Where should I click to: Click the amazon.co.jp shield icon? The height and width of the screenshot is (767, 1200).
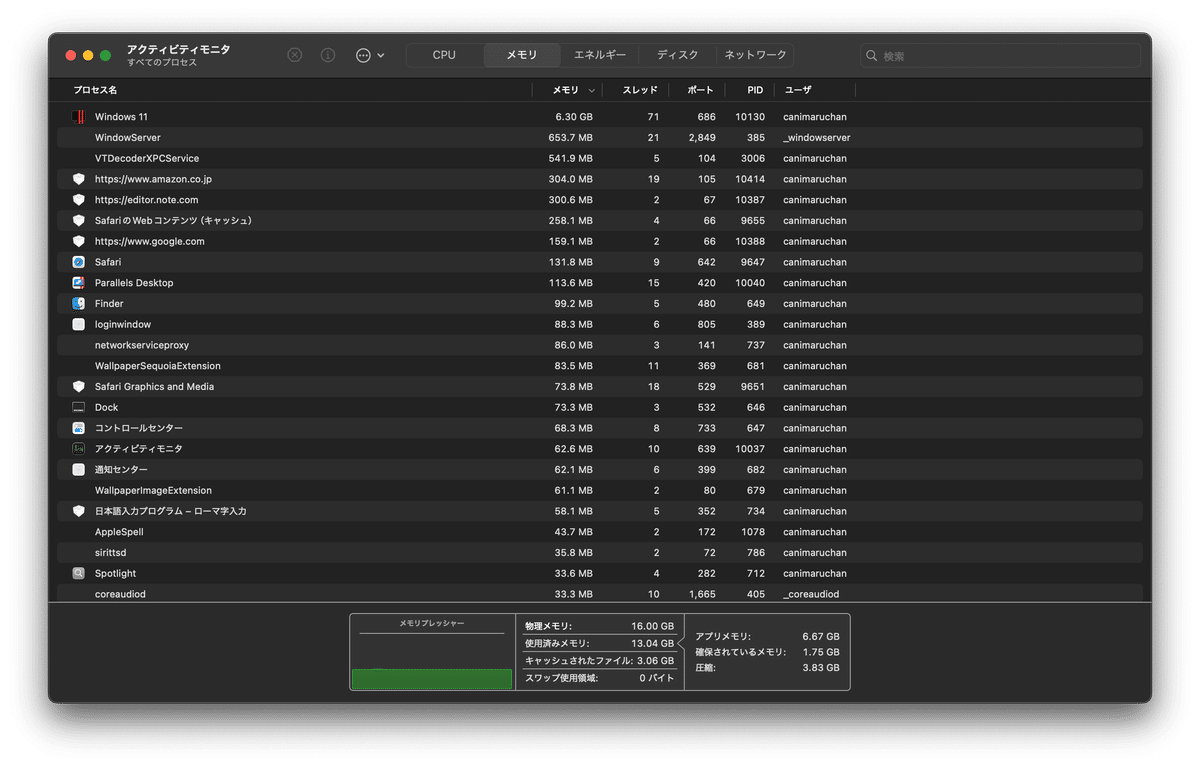tap(78, 179)
